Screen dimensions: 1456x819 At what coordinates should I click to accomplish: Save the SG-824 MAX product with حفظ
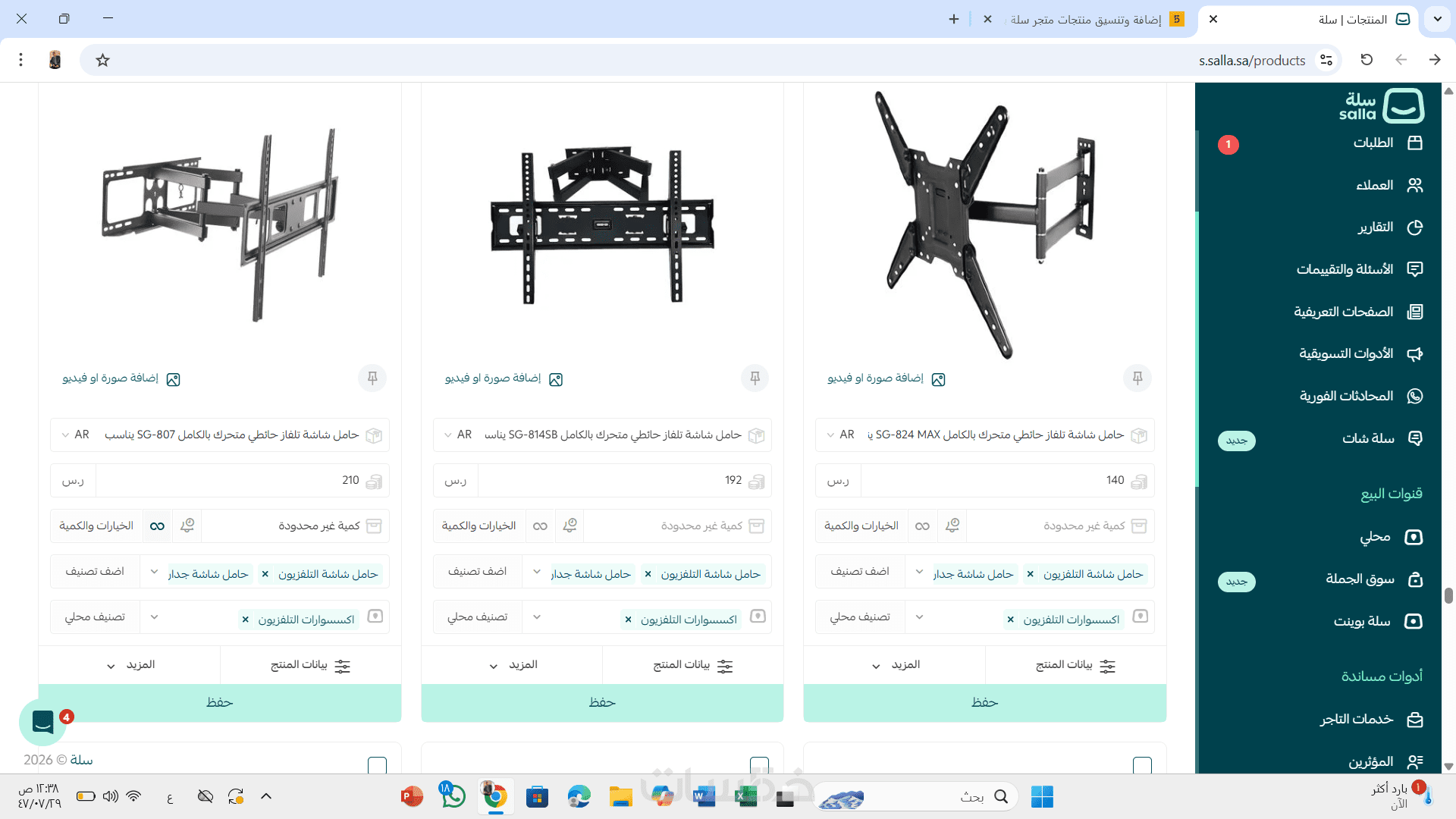984,702
